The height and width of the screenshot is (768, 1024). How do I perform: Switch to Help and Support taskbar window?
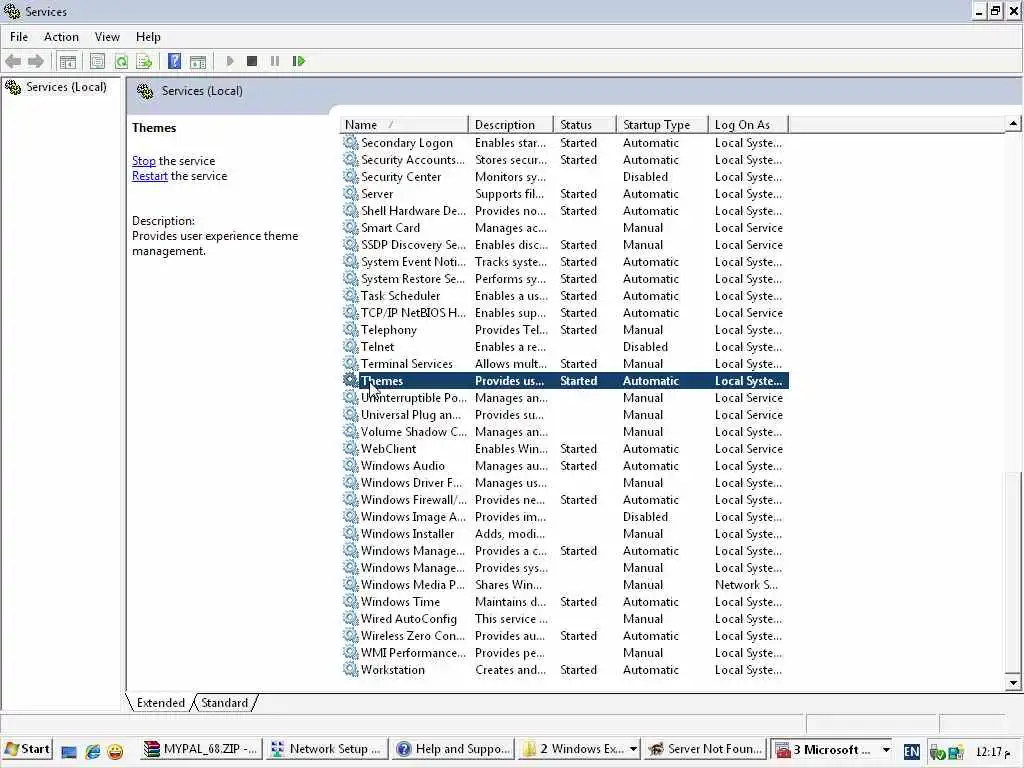click(453, 749)
